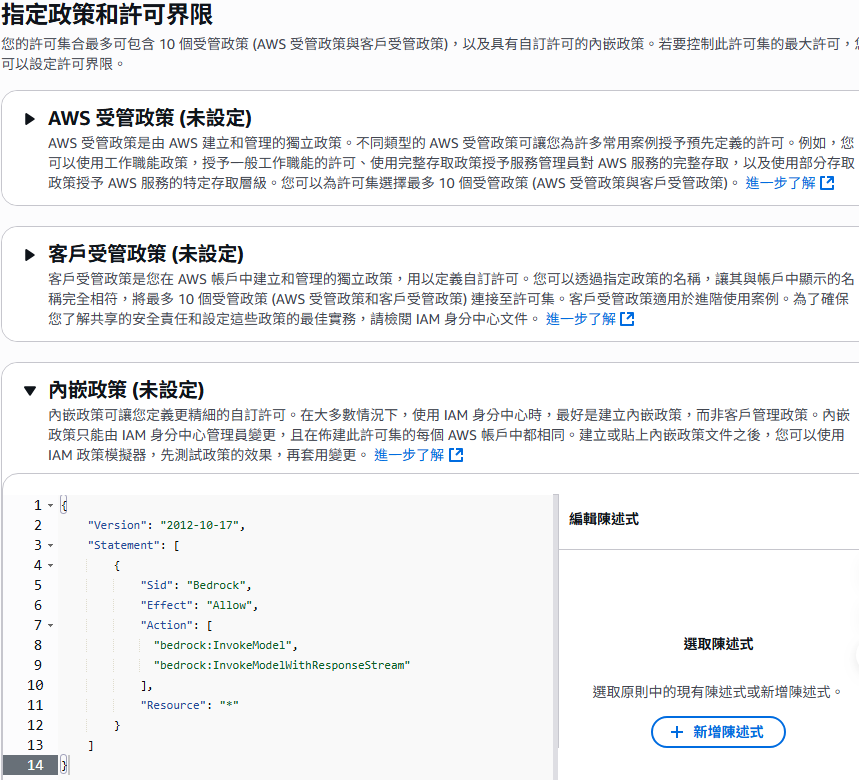Click external link icon in 客戶受管政策 description
The image size is (859, 780).
[627, 319]
